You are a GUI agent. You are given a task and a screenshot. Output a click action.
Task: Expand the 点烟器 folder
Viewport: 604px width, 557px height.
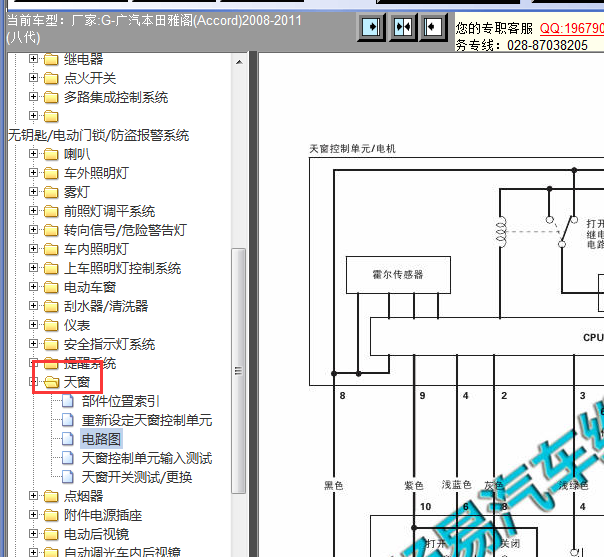coord(34,496)
